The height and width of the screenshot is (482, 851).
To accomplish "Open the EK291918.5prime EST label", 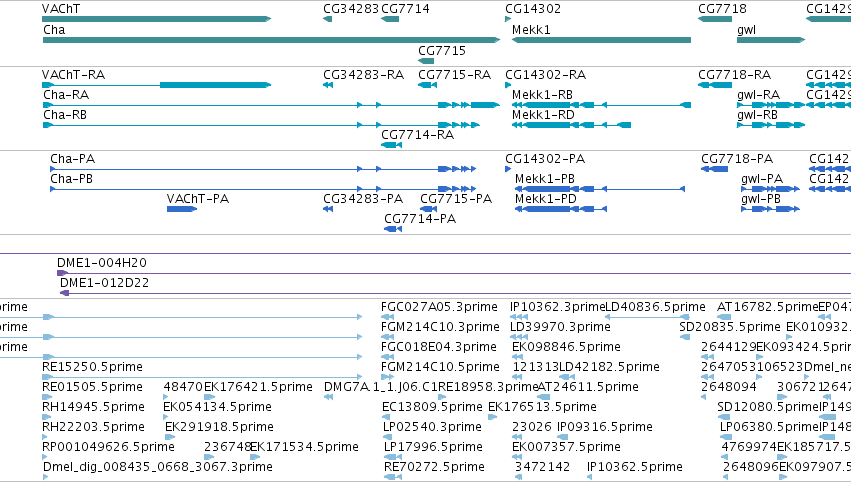I will point(219,427).
